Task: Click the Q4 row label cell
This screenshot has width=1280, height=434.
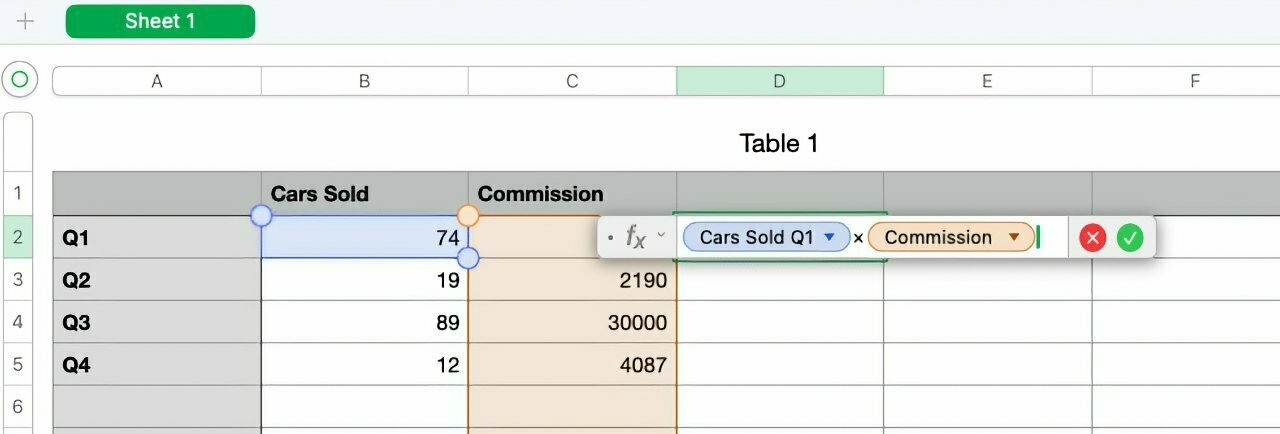Action: click(x=157, y=365)
